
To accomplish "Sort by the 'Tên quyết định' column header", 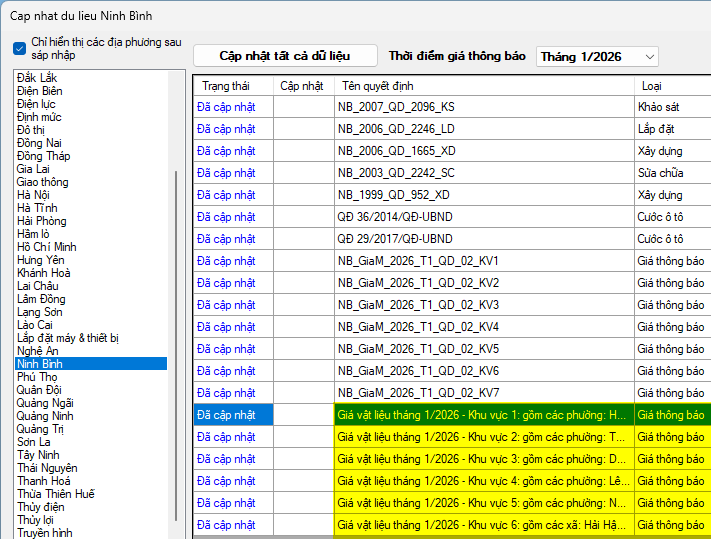I will click(377, 86).
